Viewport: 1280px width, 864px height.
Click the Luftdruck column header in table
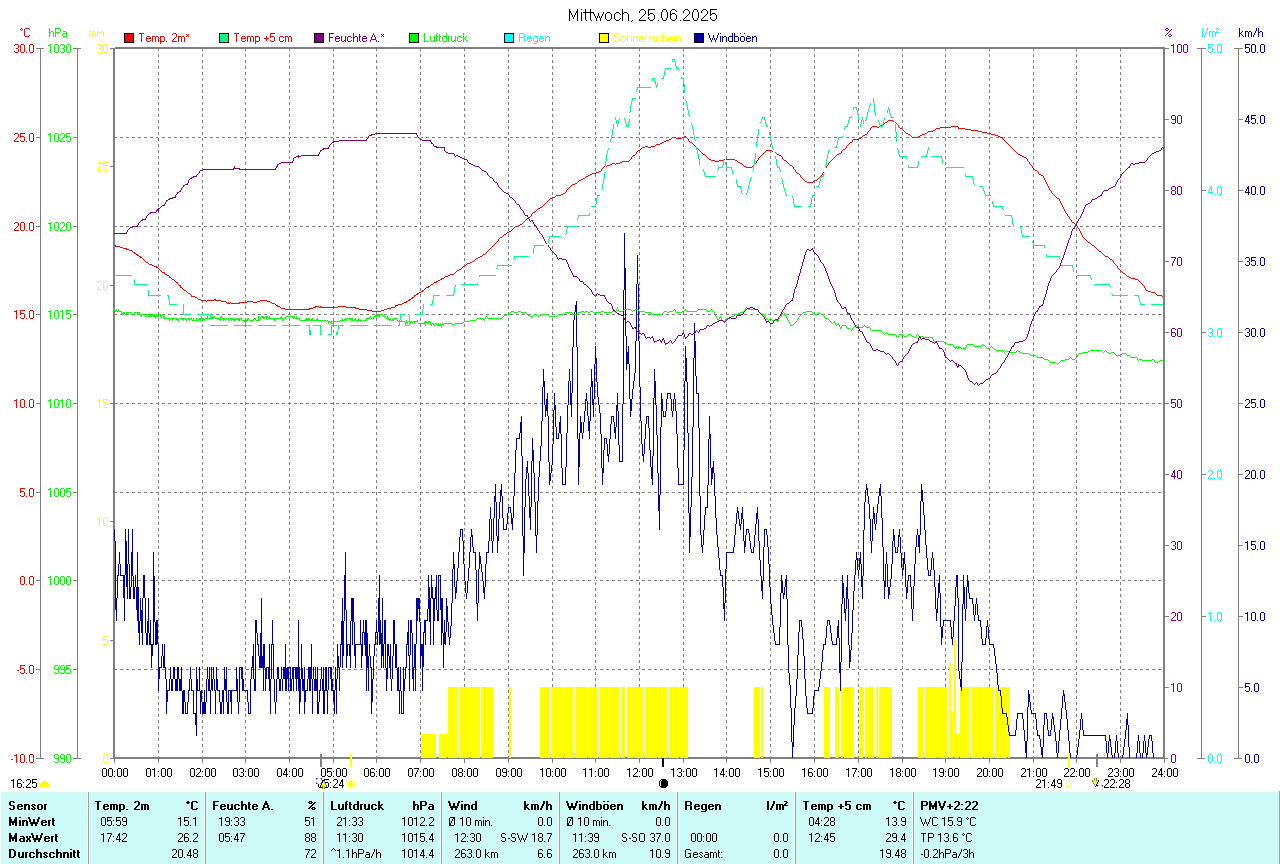[357, 805]
